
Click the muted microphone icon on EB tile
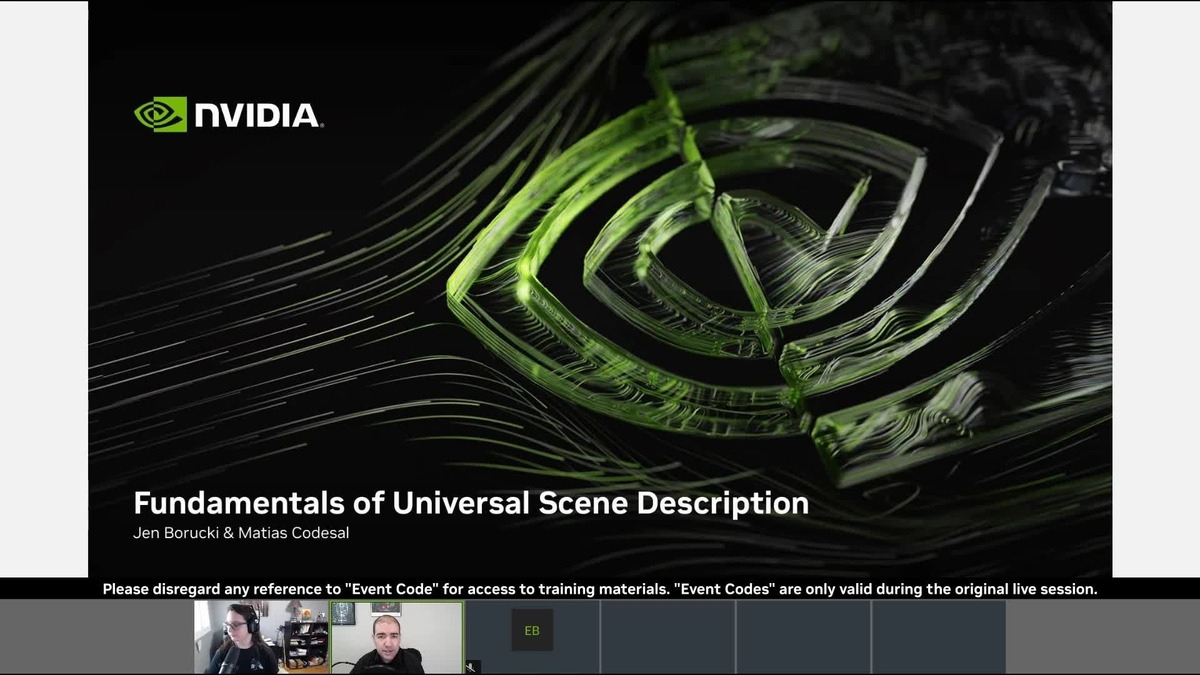pyautogui.click(x=472, y=666)
